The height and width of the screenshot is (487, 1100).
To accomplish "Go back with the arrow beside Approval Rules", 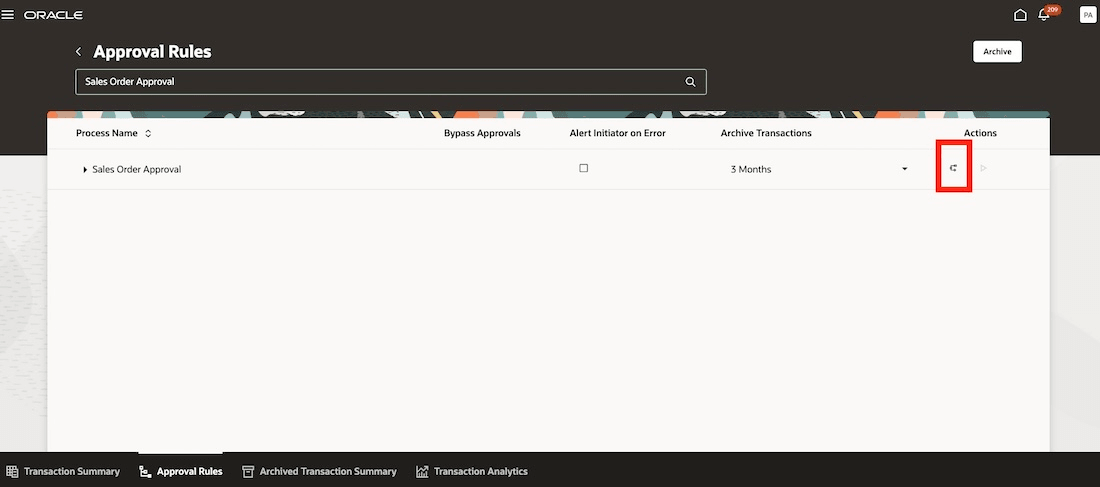I will (x=79, y=51).
